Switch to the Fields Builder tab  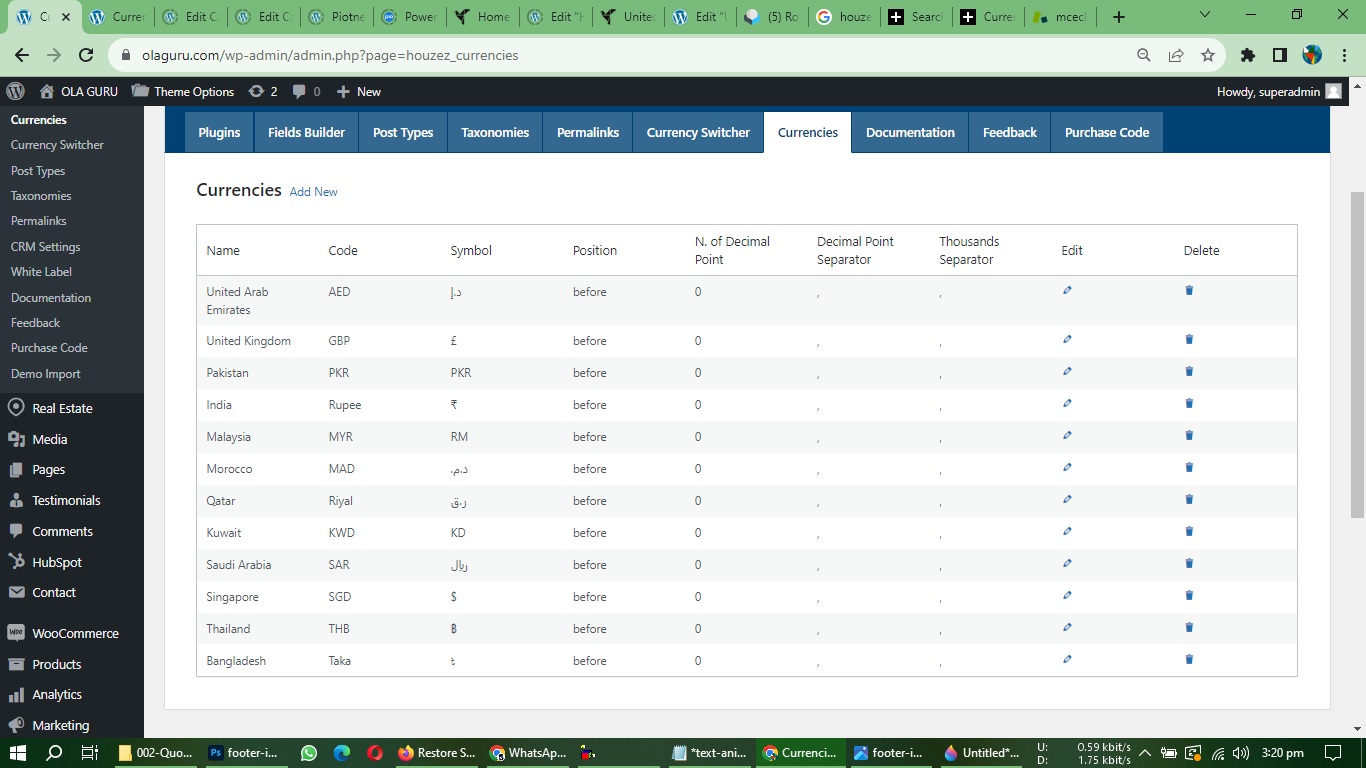[x=306, y=132]
